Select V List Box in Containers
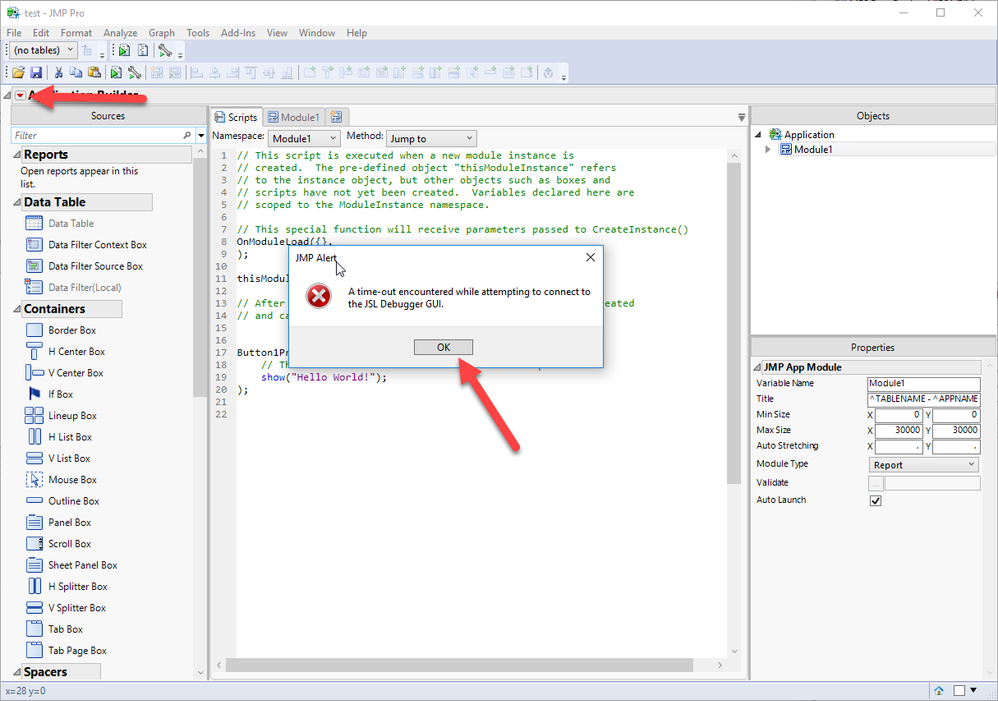 [69, 458]
